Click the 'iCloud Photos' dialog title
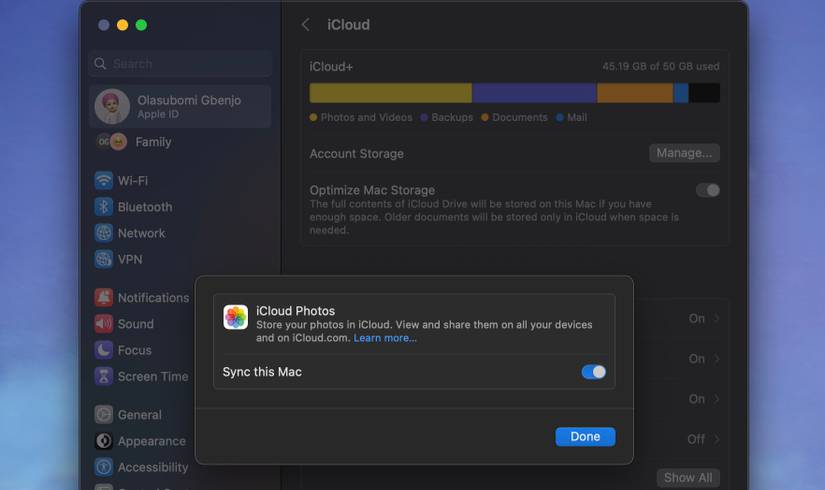The width and height of the screenshot is (825, 490). pos(296,311)
